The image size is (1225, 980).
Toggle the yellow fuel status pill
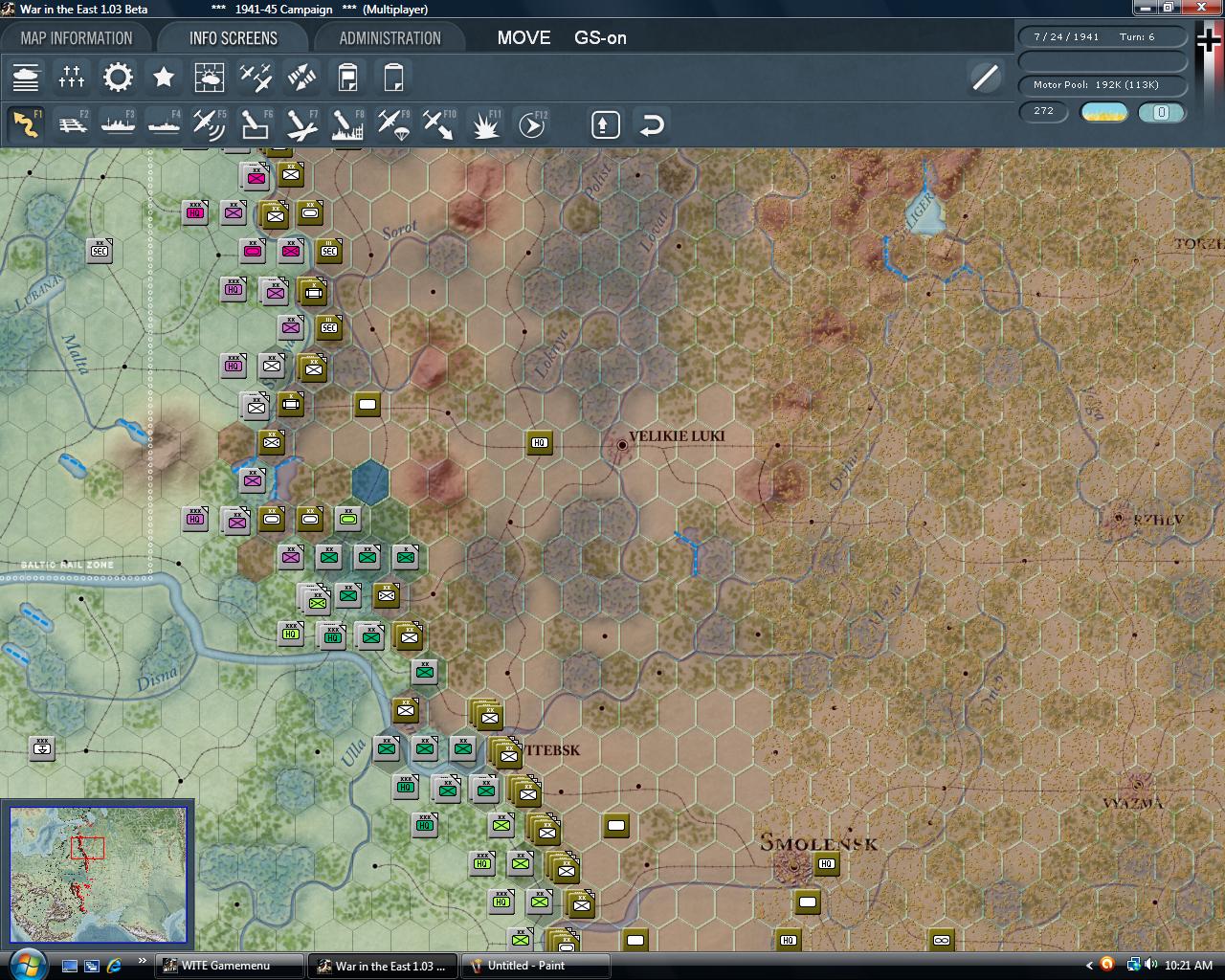[1102, 113]
